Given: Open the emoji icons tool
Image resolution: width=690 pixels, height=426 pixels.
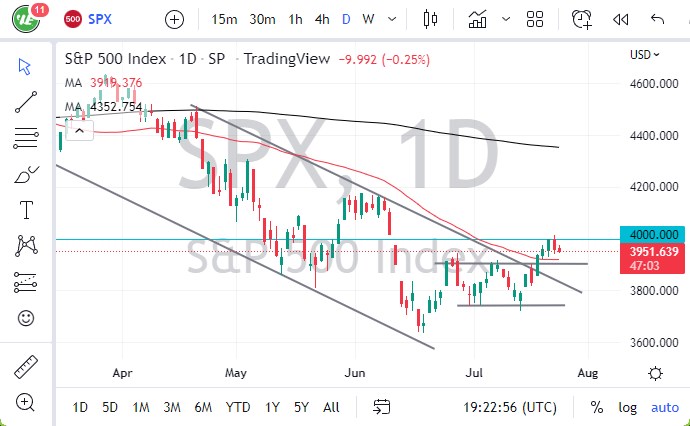Looking at the screenshot, I should [26, 318].
